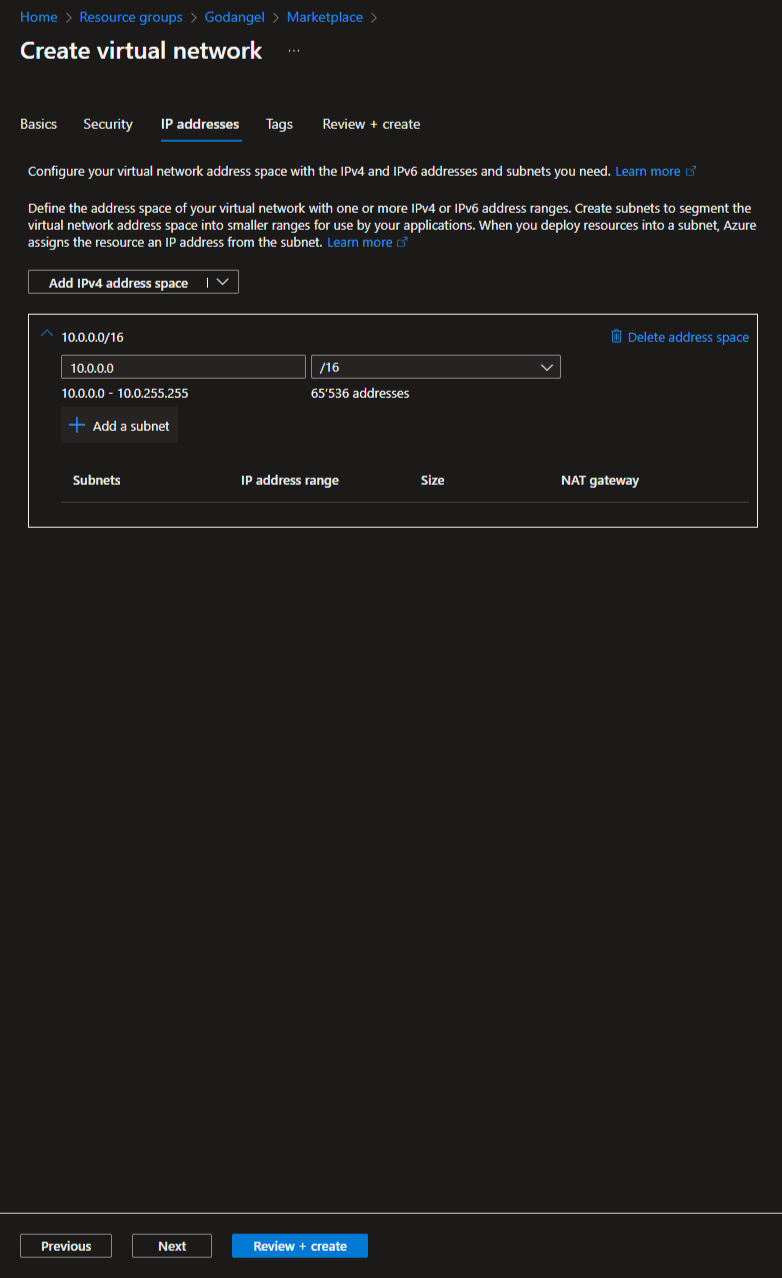
Task: Open the ellipsis menu beside Create virtual network
Action: point(294,50)
